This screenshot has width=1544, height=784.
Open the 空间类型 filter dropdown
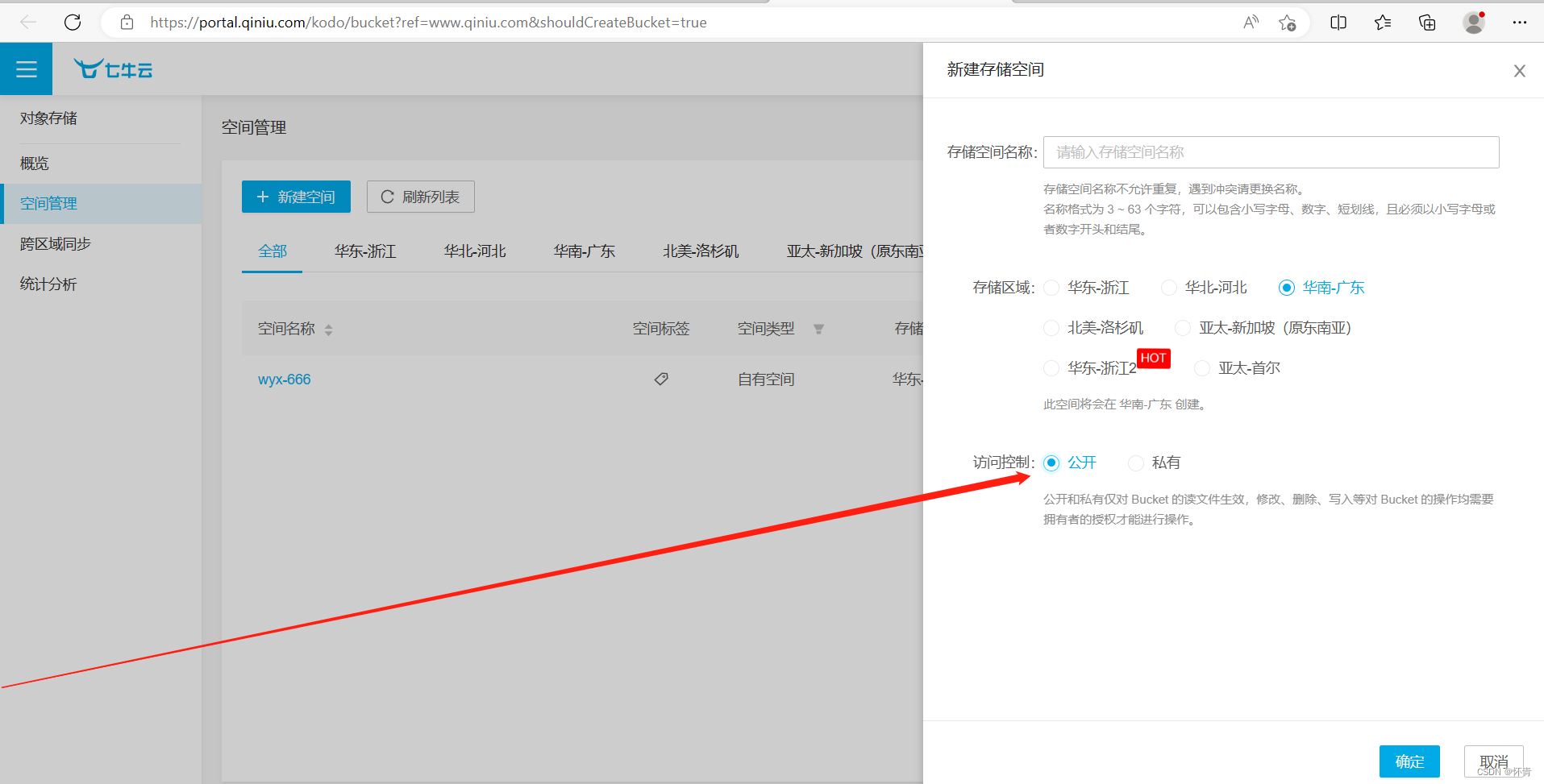click(x=819, y=329)
